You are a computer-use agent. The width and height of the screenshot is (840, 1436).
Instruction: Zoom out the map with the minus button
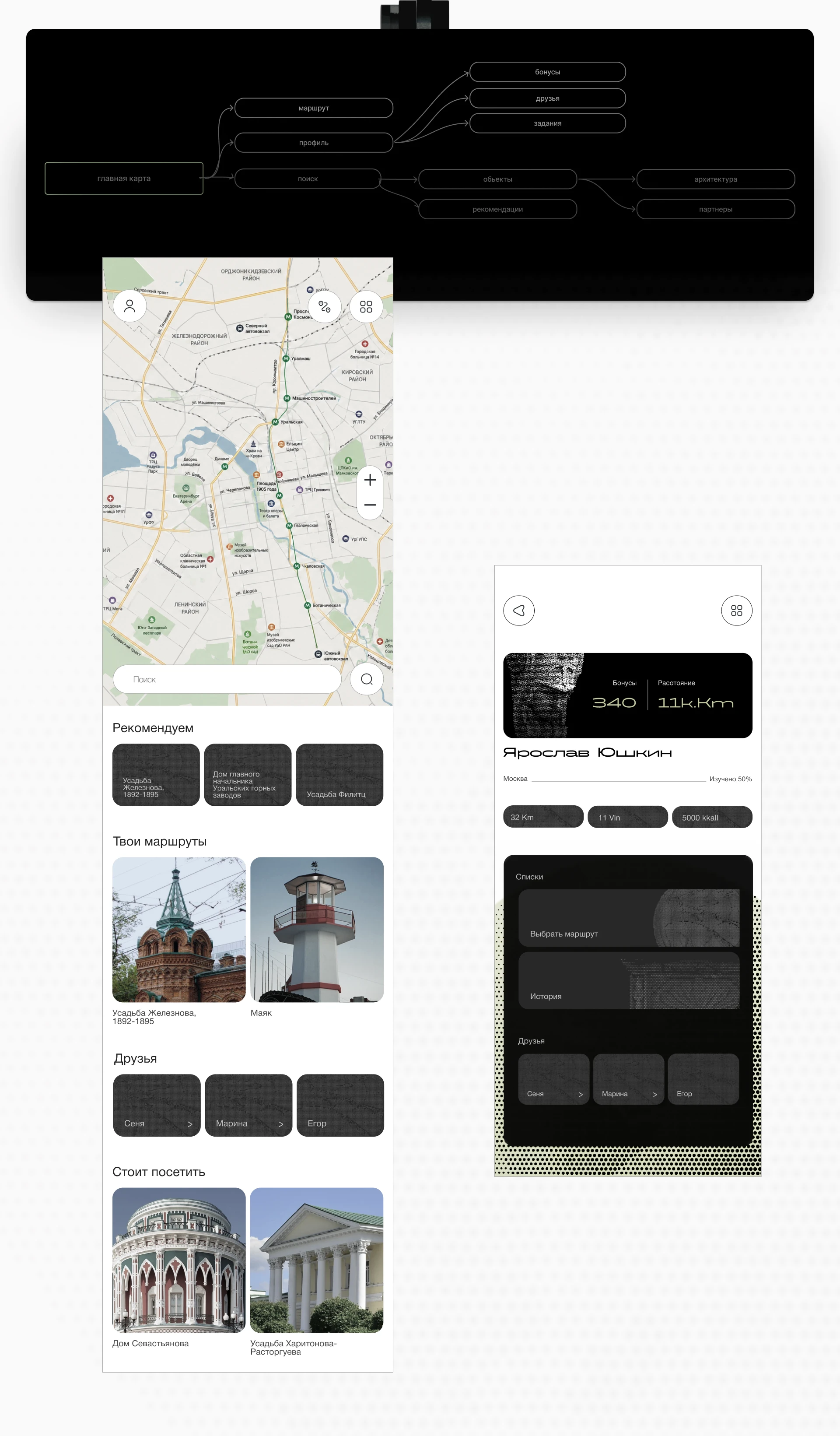point(370,506)
